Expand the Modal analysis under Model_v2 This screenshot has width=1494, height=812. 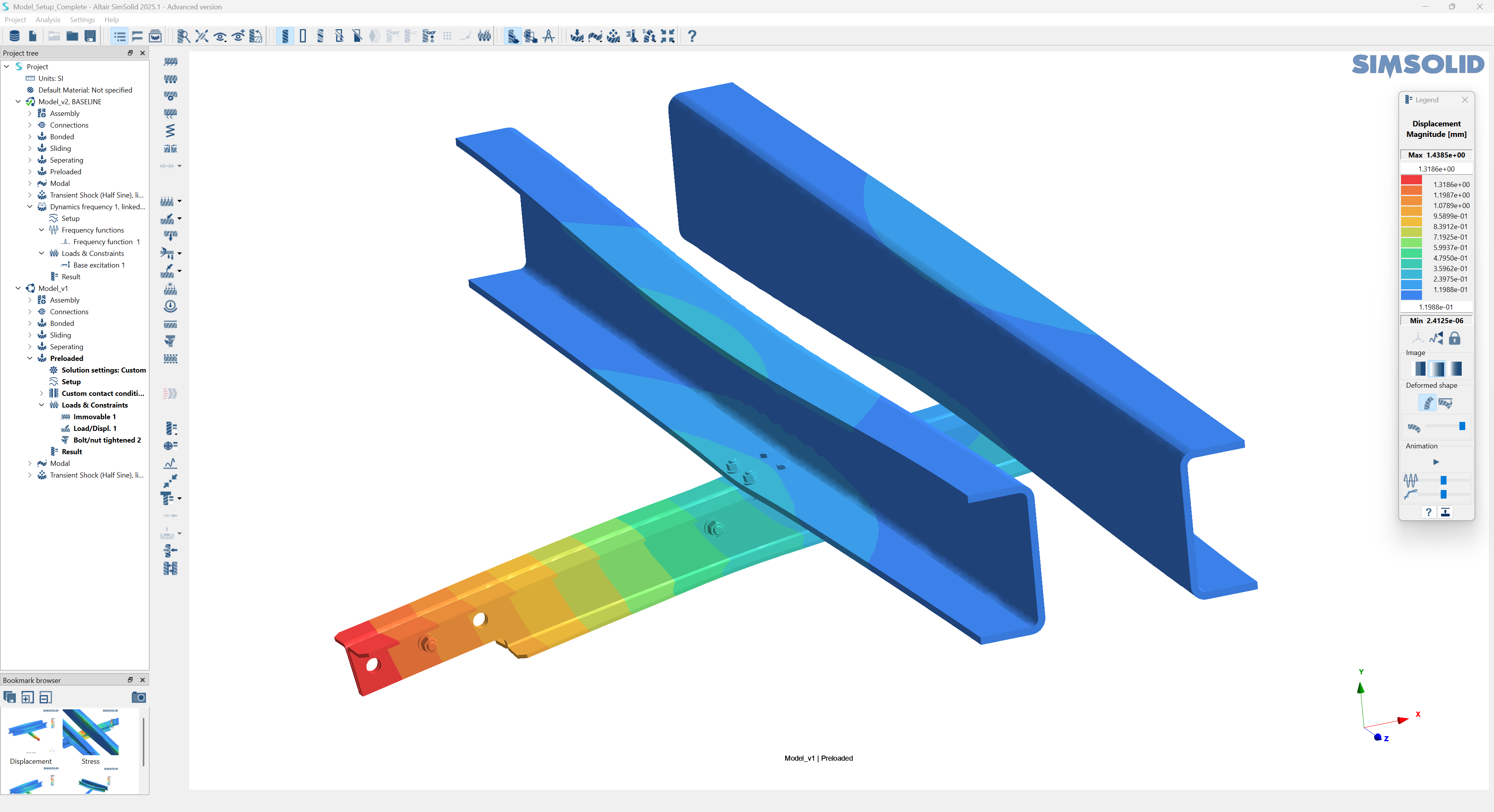tap(30, 183)
